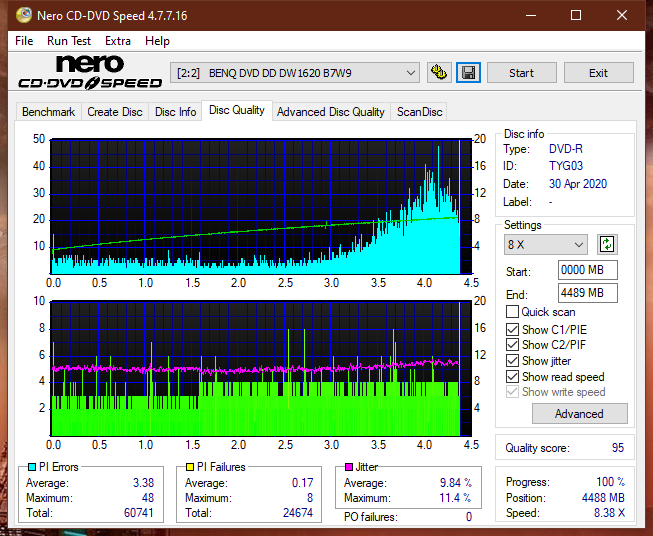Screen dimensions: 653x536
Task: Click the cyan PI Errors legend swatch
Action: (x=32, y=467)
